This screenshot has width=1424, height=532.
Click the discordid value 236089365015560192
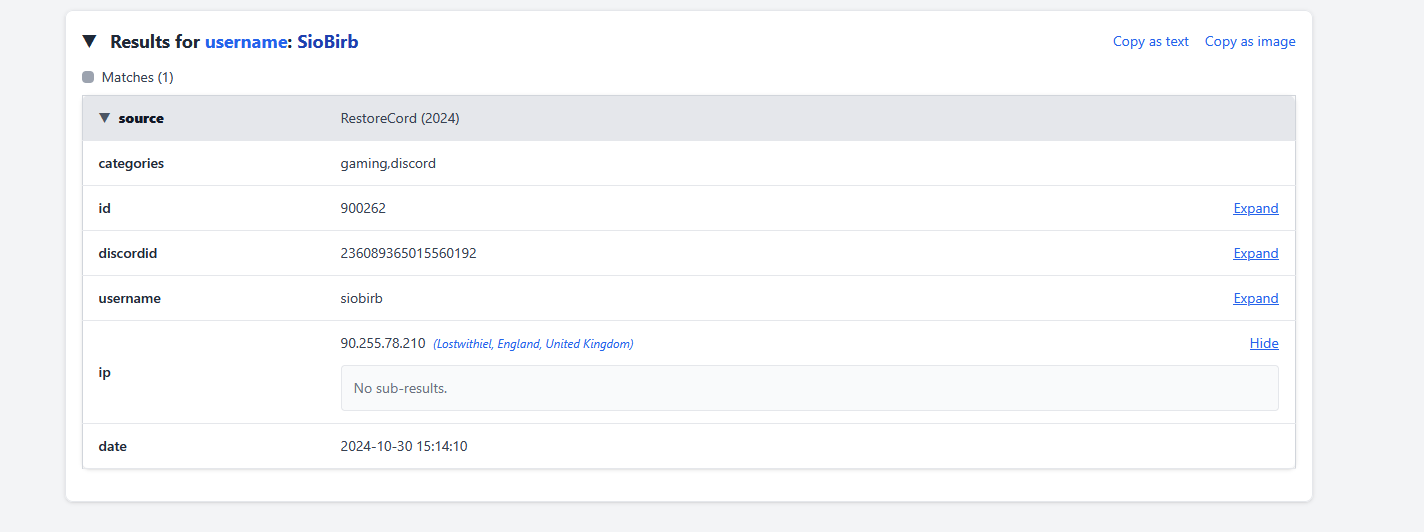pyautogui.click(x=408, y=254)
